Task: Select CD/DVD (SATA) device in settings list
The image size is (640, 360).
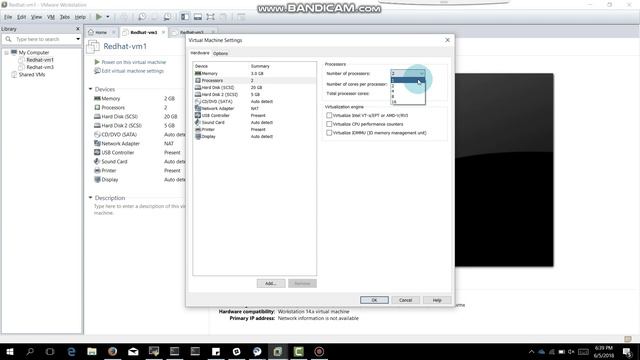Action: tap(254, 101)
